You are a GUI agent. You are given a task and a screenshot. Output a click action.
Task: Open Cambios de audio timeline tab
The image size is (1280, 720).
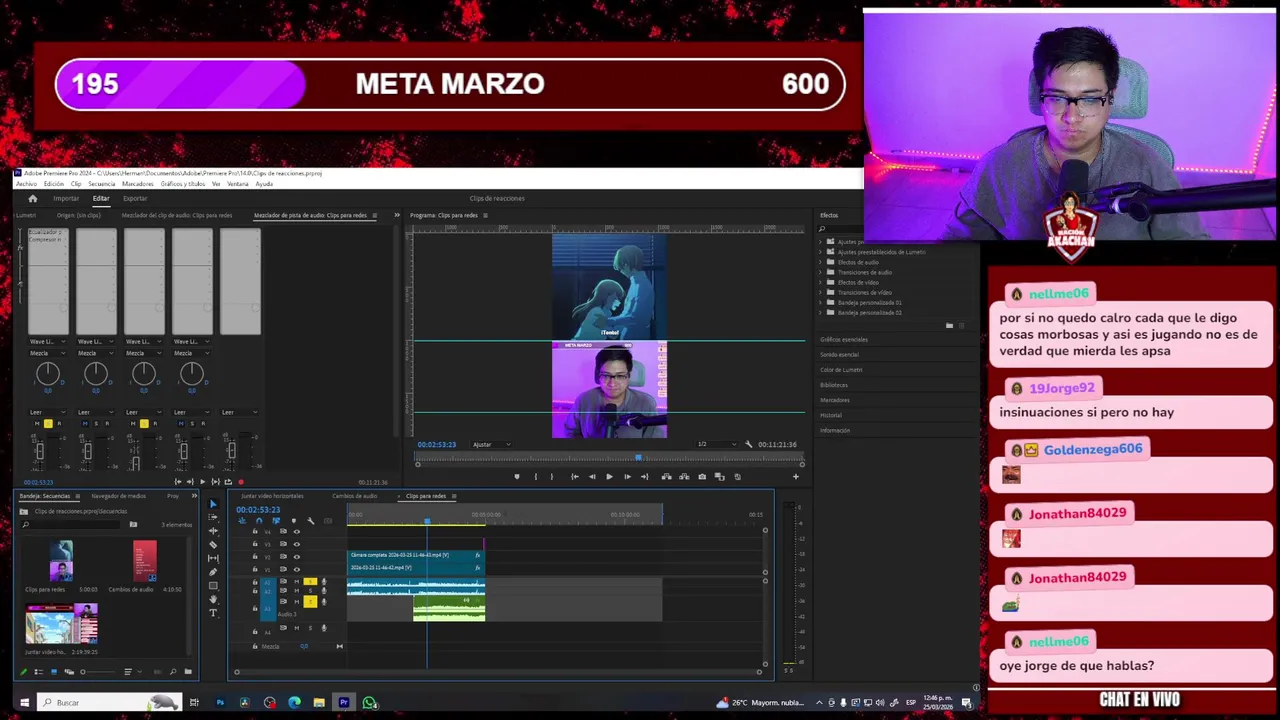[x=355, y=496]
